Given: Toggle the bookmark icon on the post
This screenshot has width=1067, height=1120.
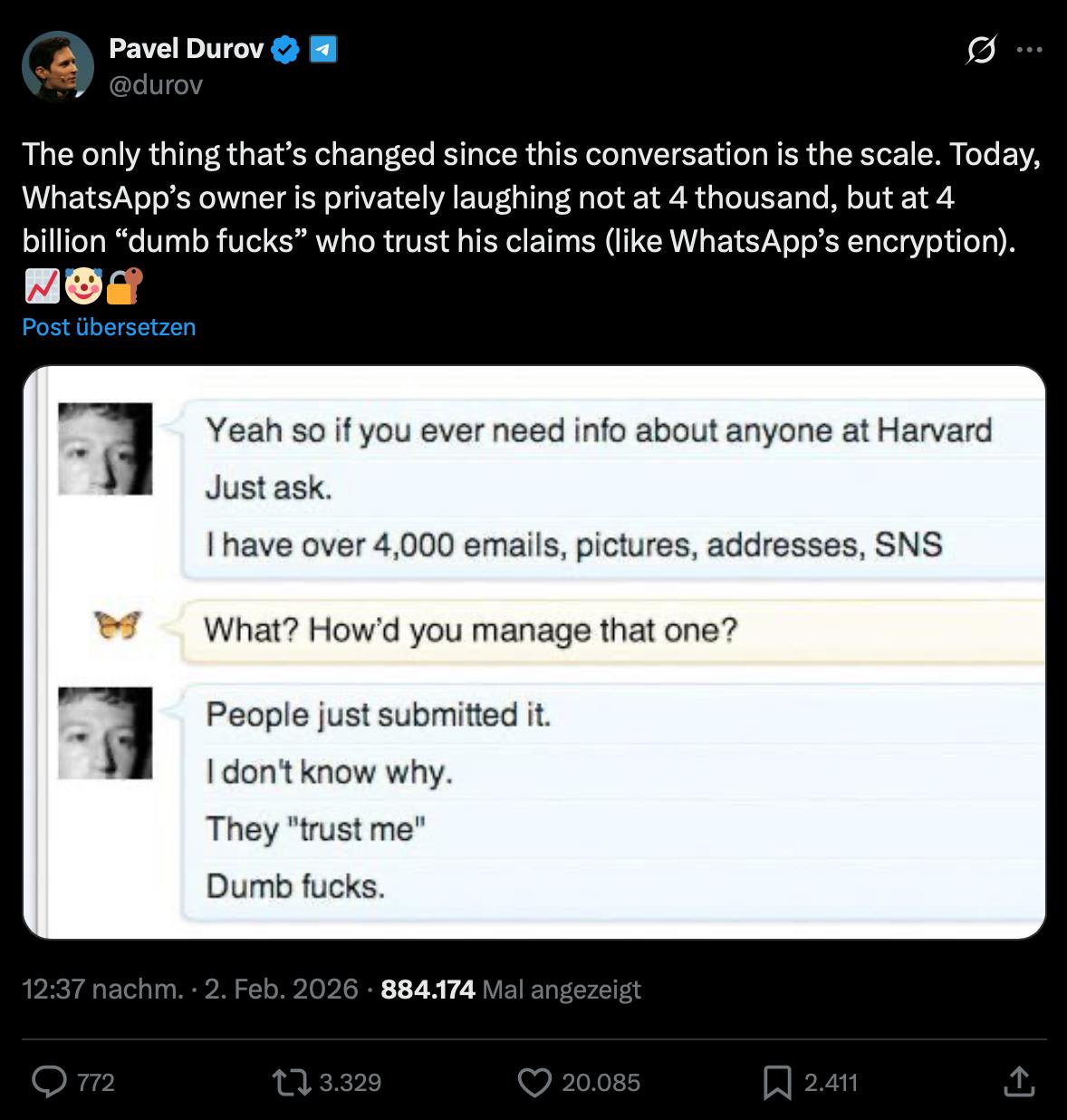Looking at the screenshot, I should point(776,1082).
